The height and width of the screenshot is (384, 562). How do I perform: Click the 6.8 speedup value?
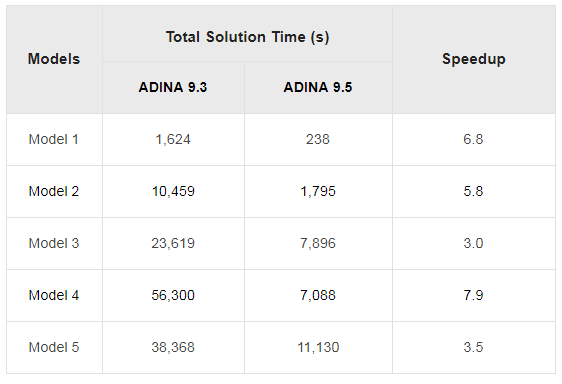[473, 139]
